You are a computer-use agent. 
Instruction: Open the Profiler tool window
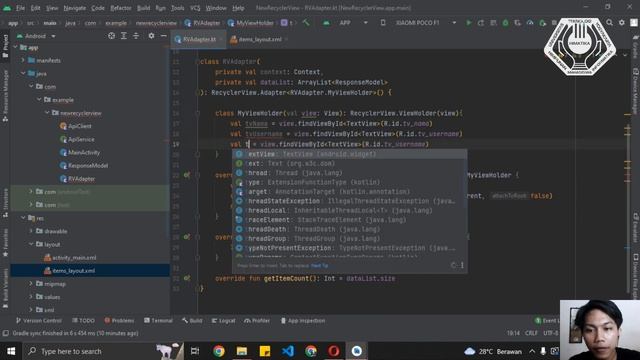(257, 321)
